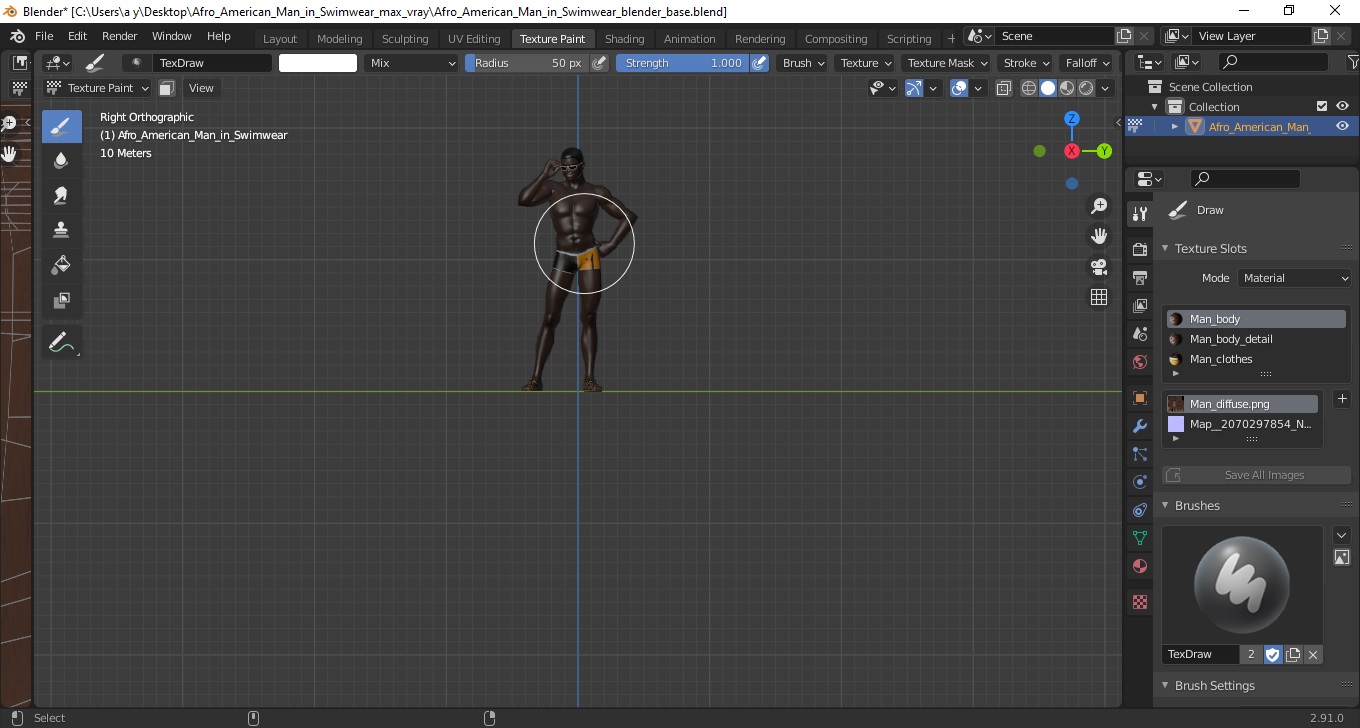Toggle the camera view icon
Viewport: 1360px width, 728px height.
tap(1099, 267)
